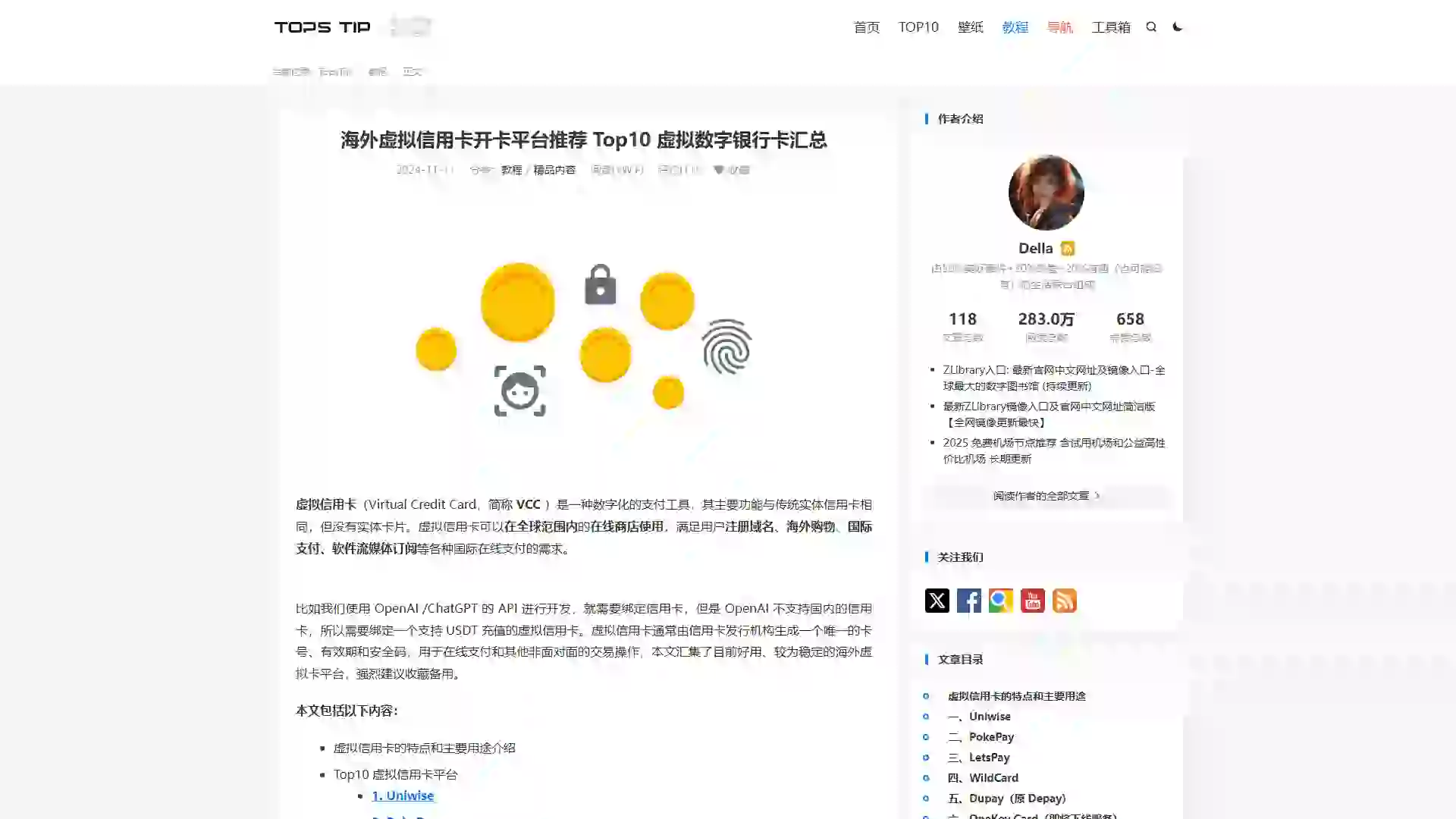Click the TOPS TIP site logo
Screen dimensions: 1456x819
[322, 27]
